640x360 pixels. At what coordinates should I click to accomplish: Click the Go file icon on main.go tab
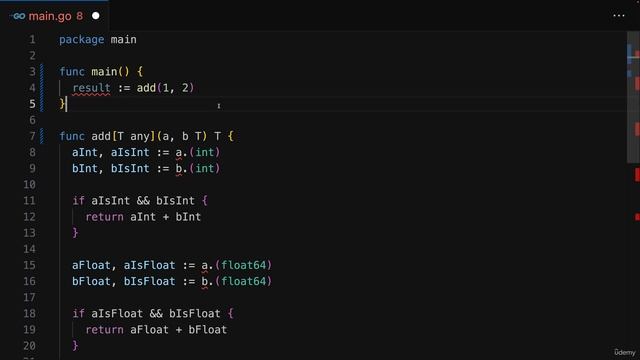pos(18,16)
